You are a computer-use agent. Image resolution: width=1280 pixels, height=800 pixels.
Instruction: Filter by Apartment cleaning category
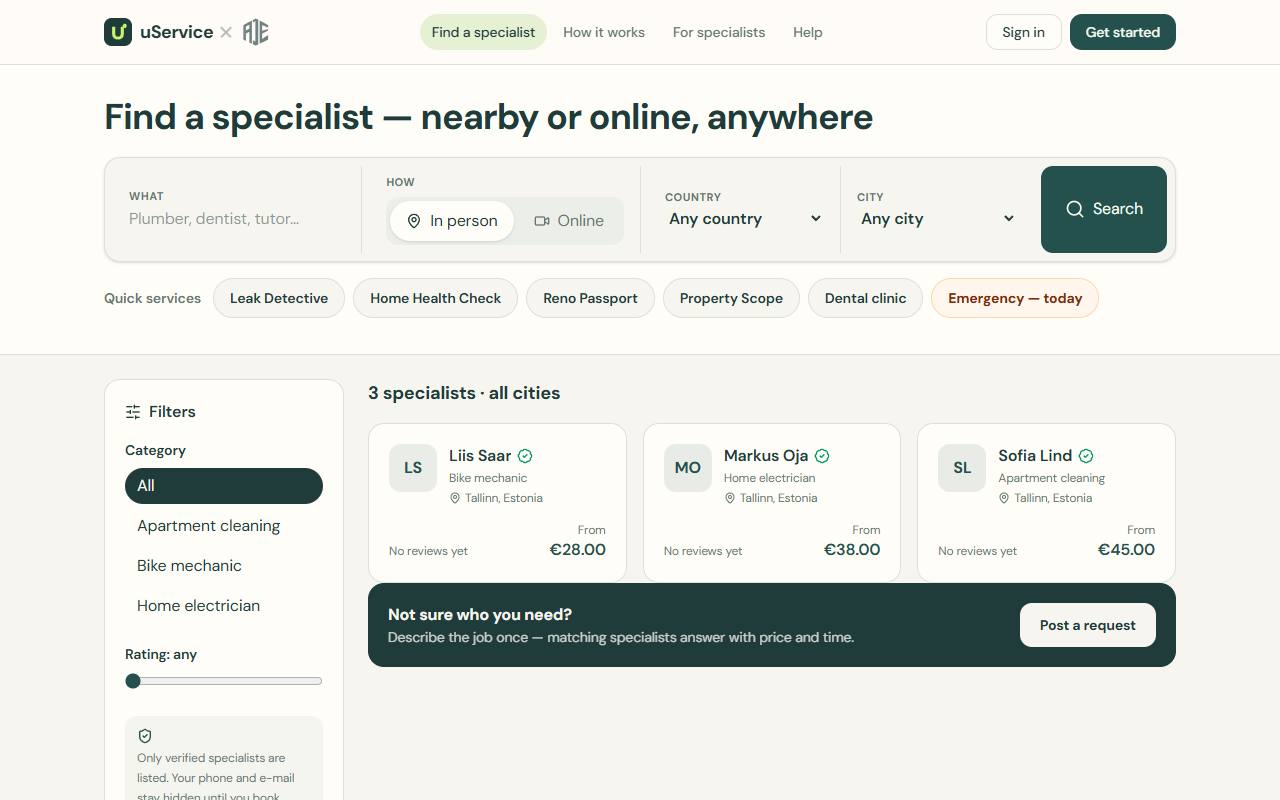224,526
